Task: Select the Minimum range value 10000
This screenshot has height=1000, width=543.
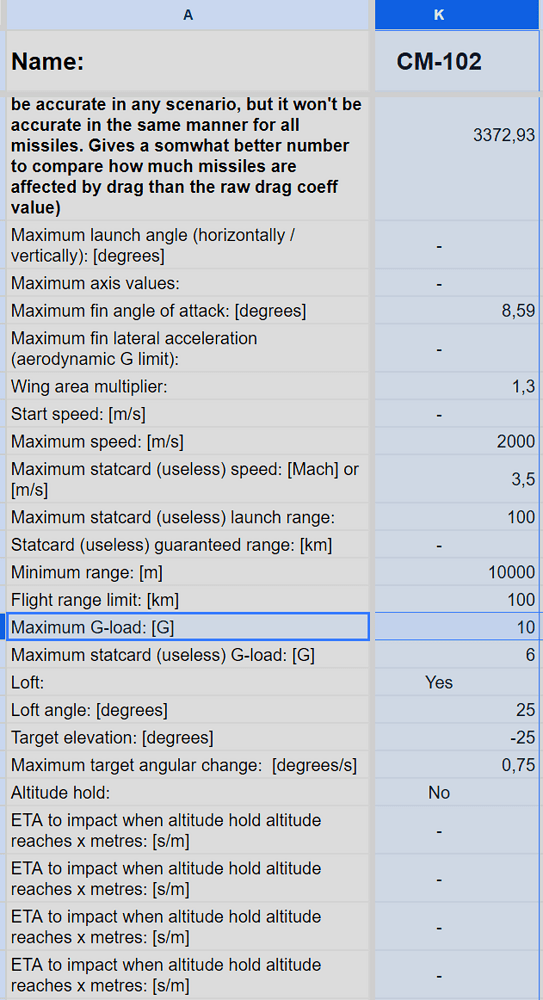Action: click(457, 572)
